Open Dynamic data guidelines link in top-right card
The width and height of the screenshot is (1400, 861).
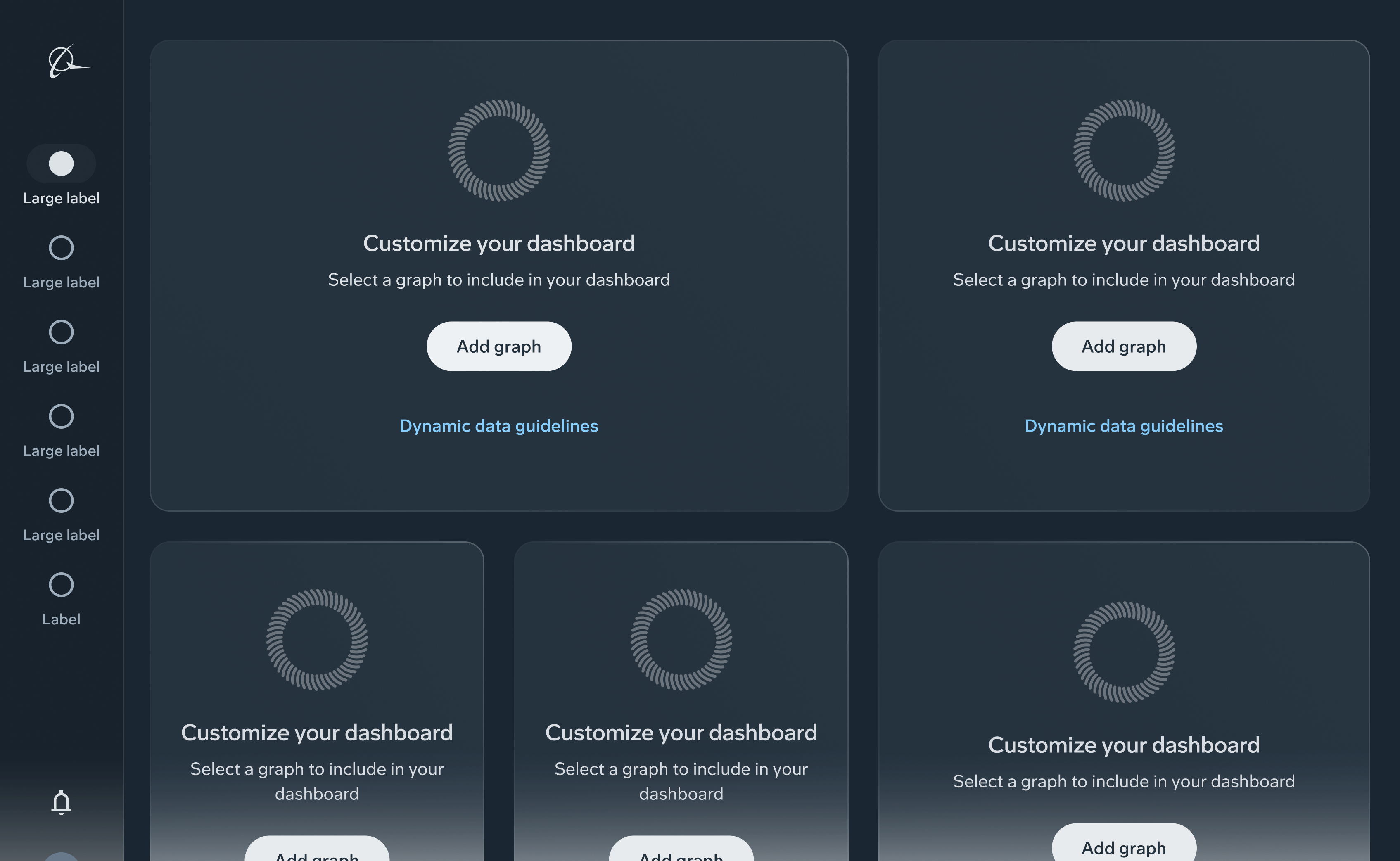point(1123,426)
